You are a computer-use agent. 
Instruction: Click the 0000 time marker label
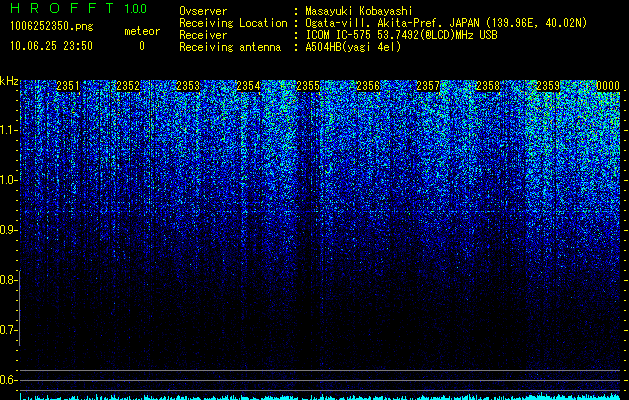pos(608,86)
